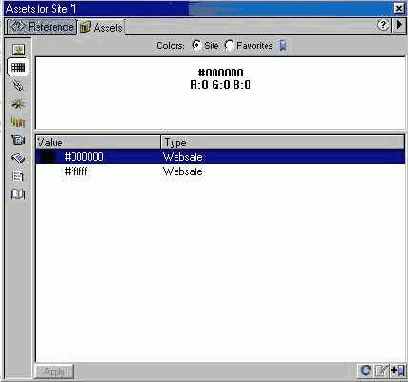Open the Templates asset category
The image size is (408, 382).
coord(18,176)
